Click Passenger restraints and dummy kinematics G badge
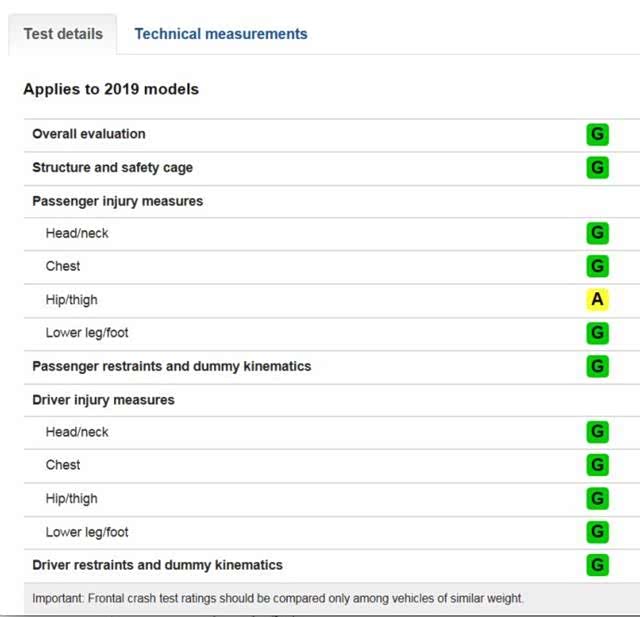This screenshot has height=617, width=640. click(597, 366)
